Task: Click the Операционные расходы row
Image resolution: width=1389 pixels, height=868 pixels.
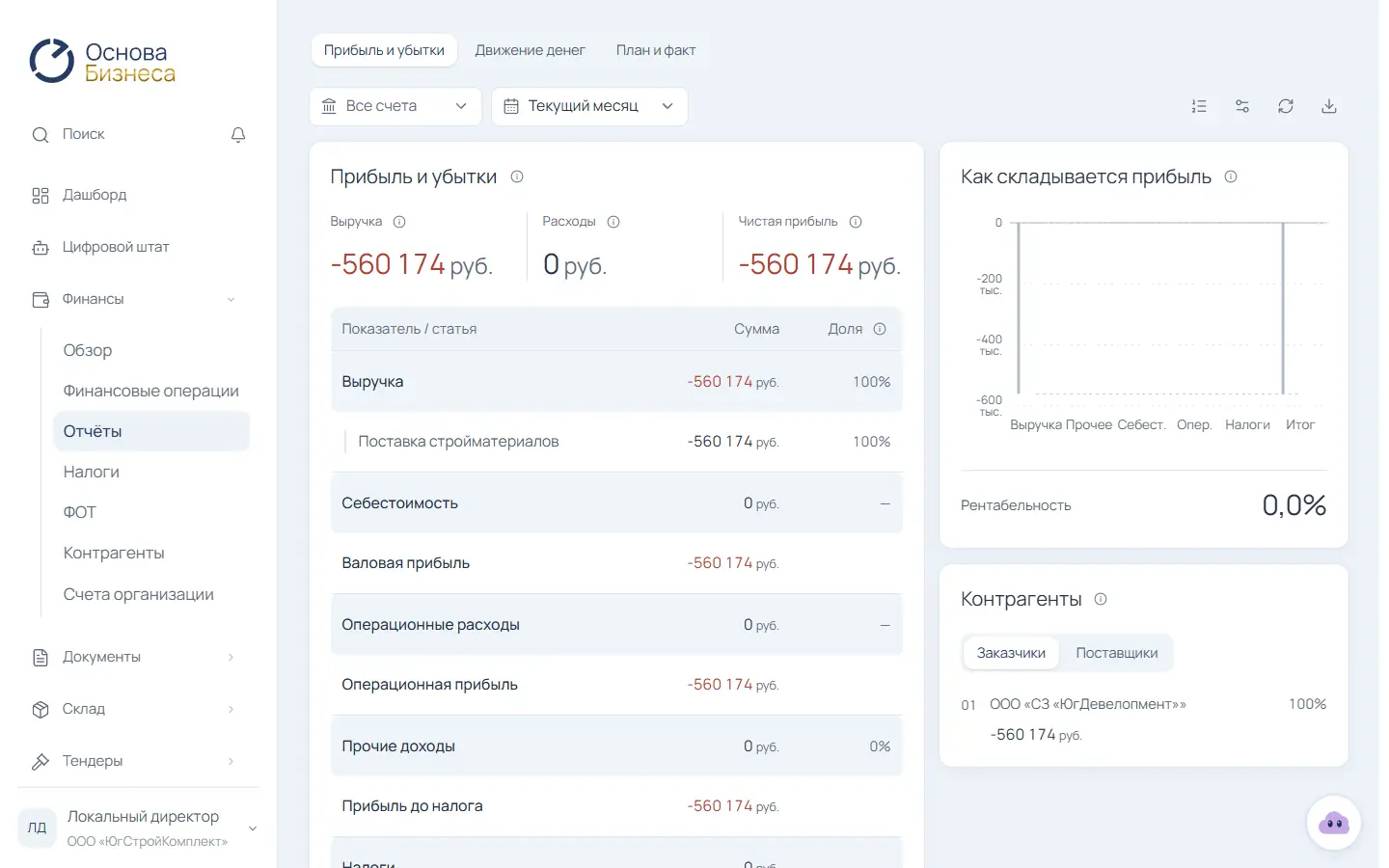Action: 616,625
